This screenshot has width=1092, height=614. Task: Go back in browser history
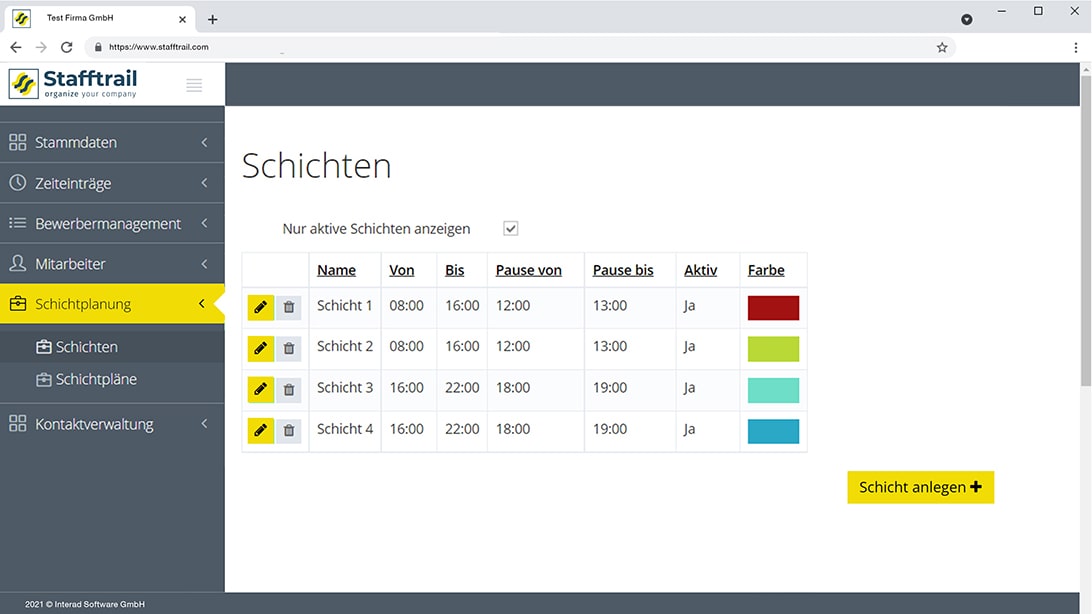tap(15, 47)
